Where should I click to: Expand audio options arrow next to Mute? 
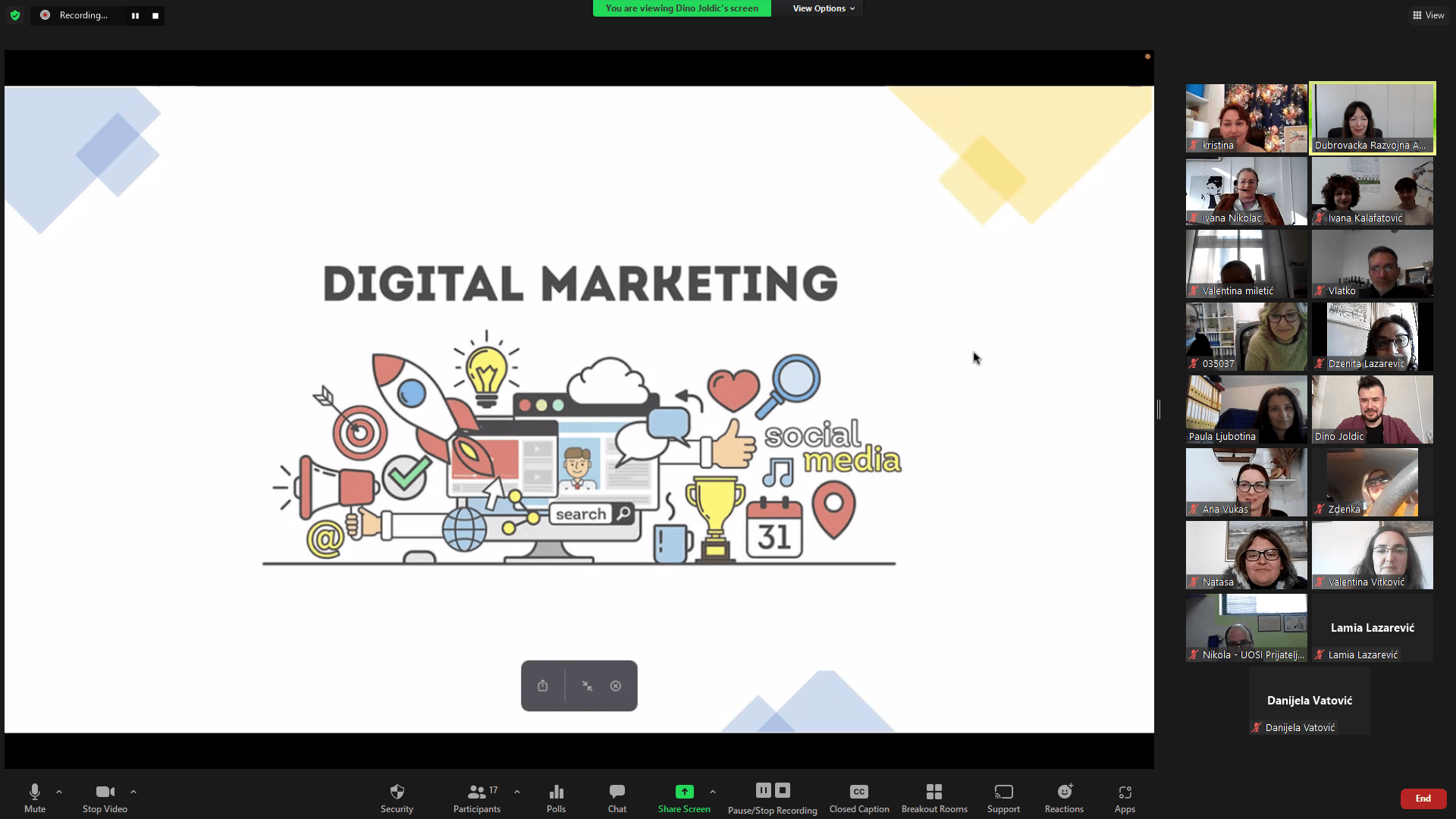[x=59, y=792]
